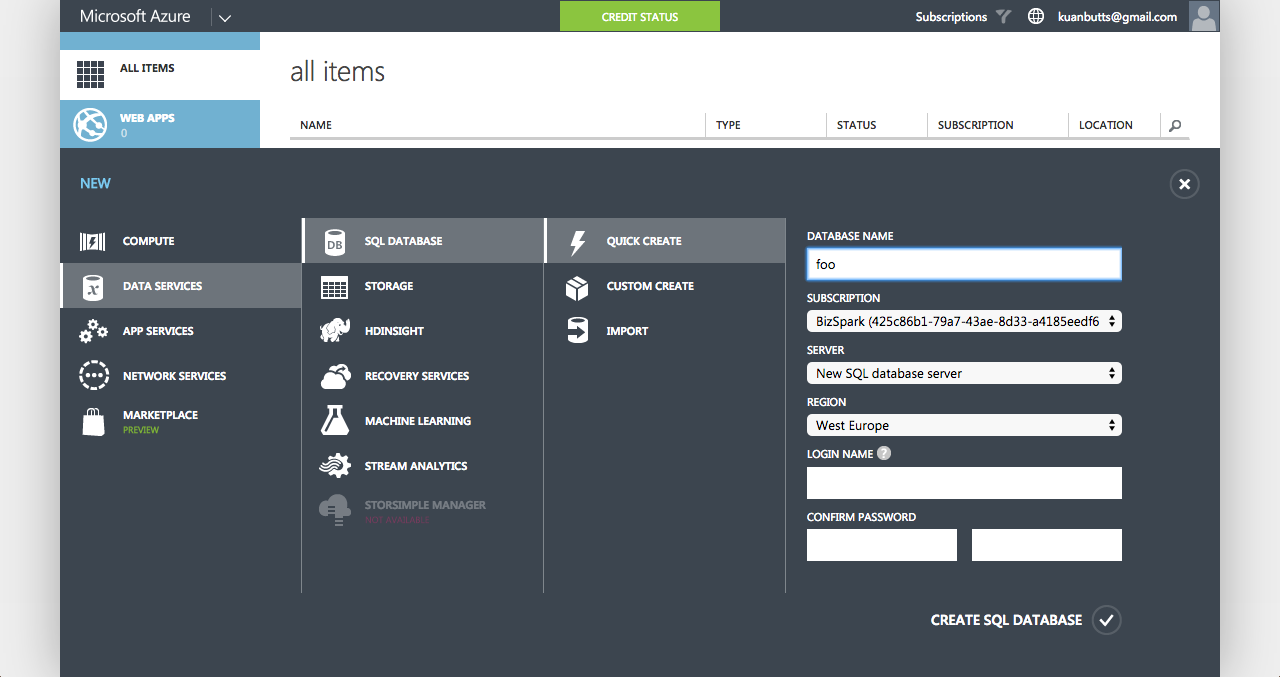The image size is (1280, 677).
Task: Click the Web Apps globe icon
Action: 90,125
